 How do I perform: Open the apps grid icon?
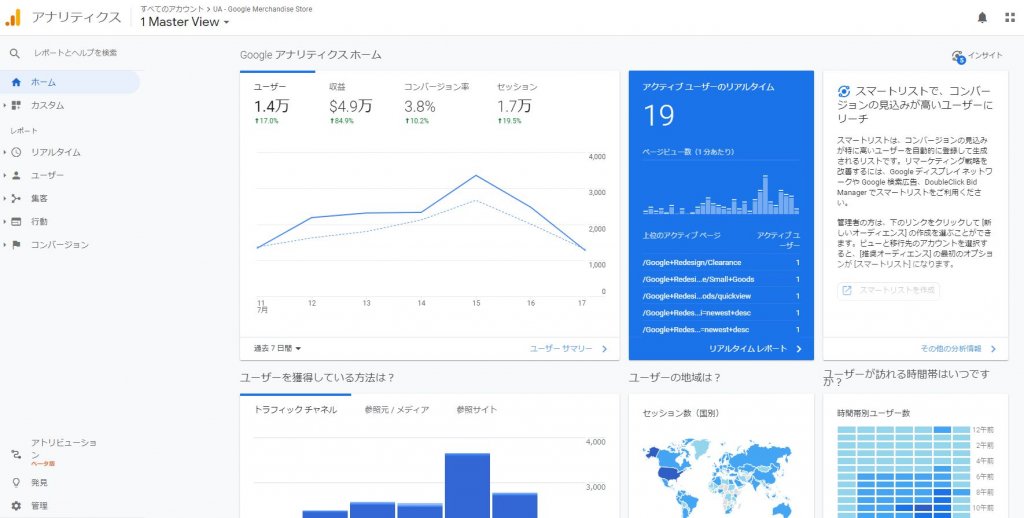pyautogui.click(x=1010, y=18)
